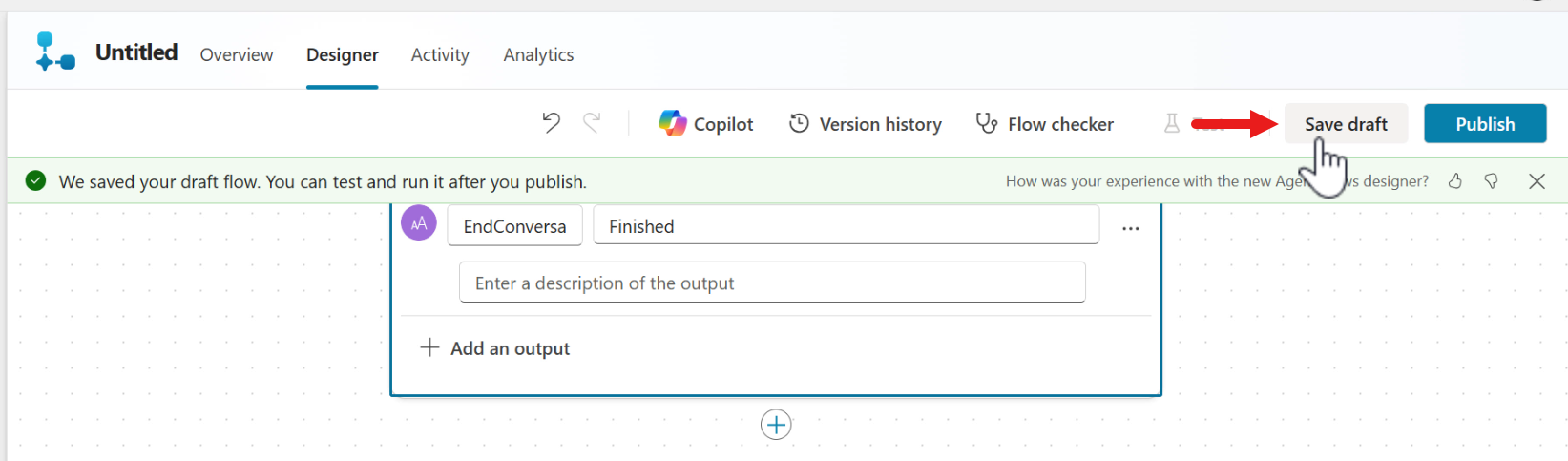Image resolution: width=1568 pixels, height=461 pixels.
Task: Click Add an output
Action: pos(496,348)
